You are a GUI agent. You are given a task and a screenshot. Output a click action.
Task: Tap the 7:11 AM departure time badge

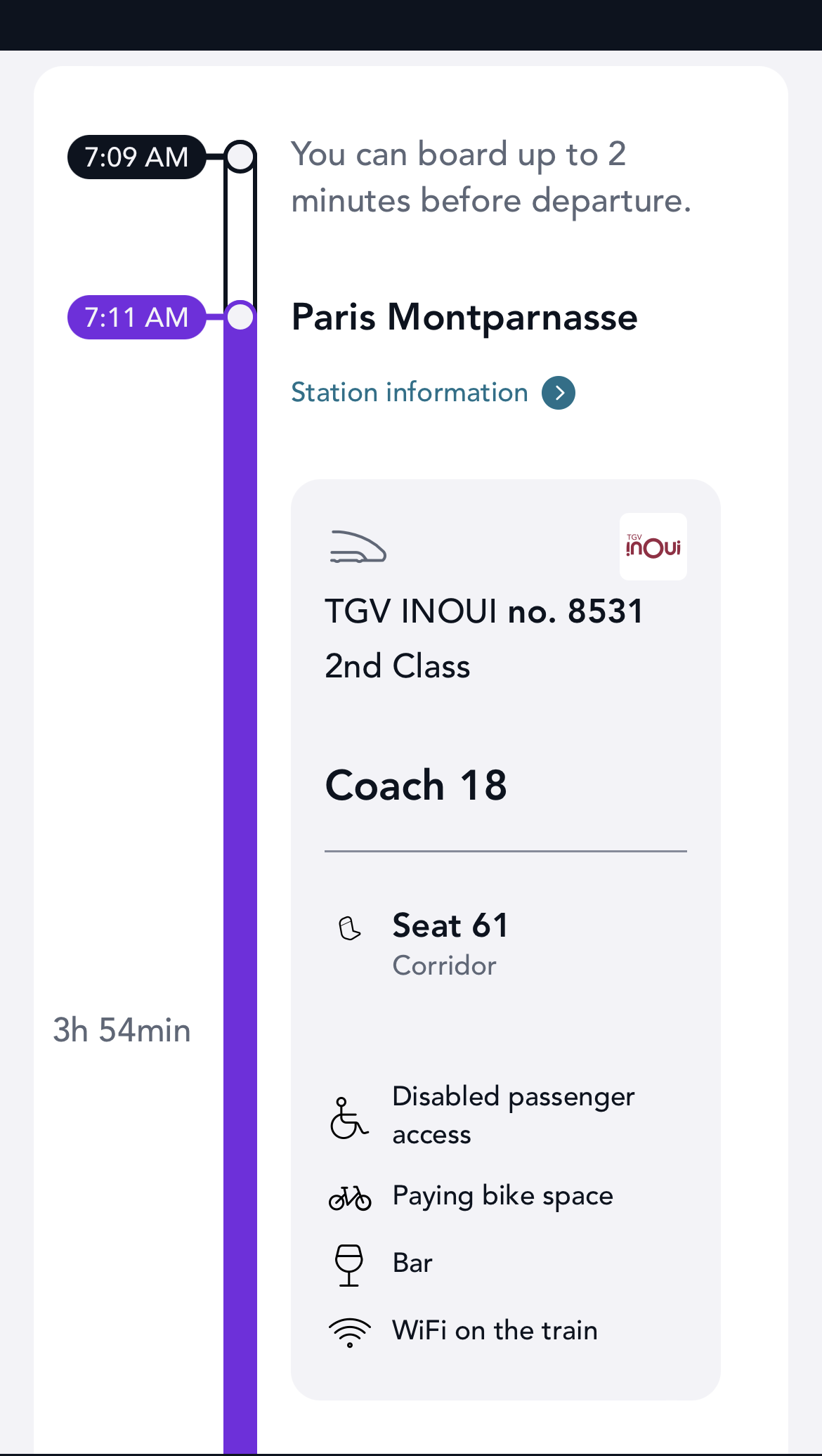pyautogui.click(x=136, y=318)
